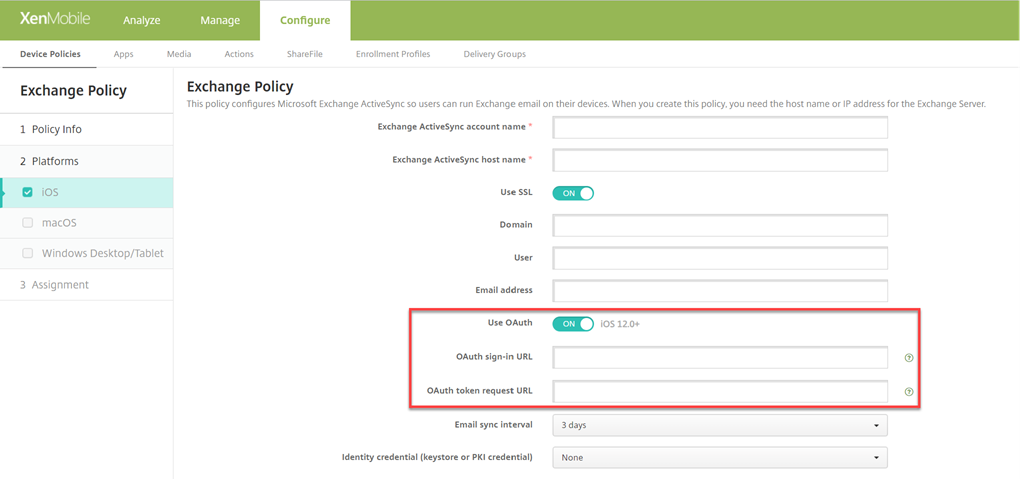
Task: Click the XenMobile logo
Action: (54, 20)
